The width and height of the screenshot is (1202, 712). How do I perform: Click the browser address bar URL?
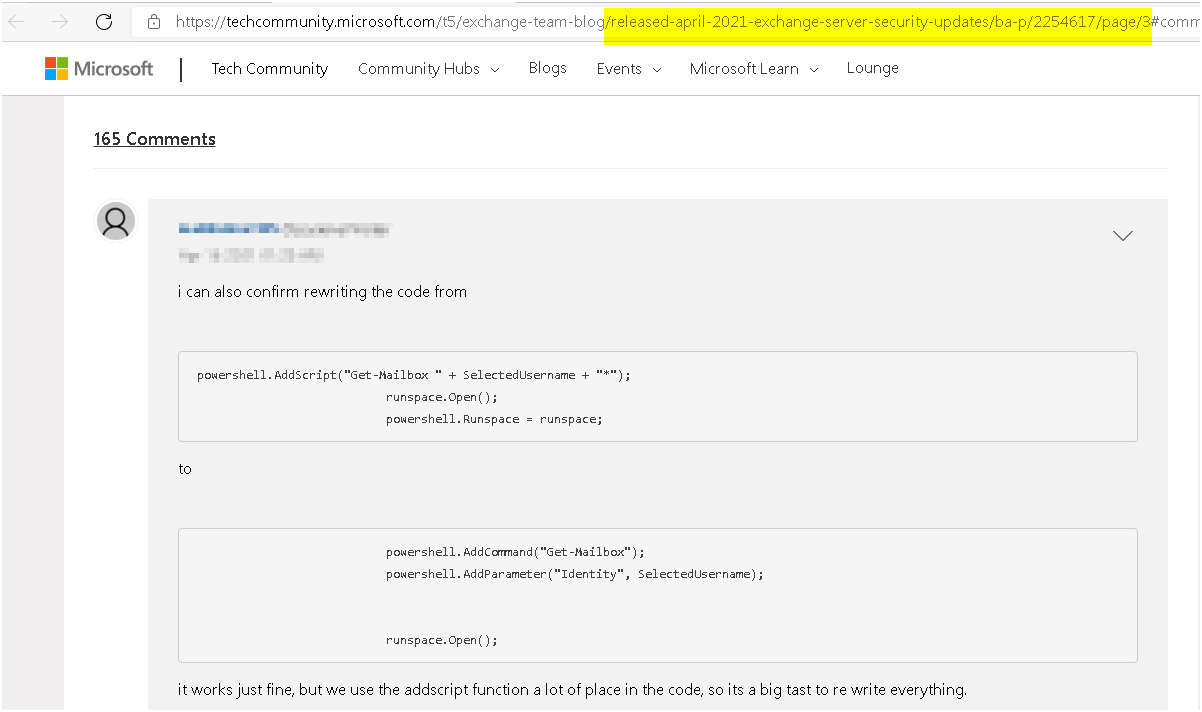point(665,21)
